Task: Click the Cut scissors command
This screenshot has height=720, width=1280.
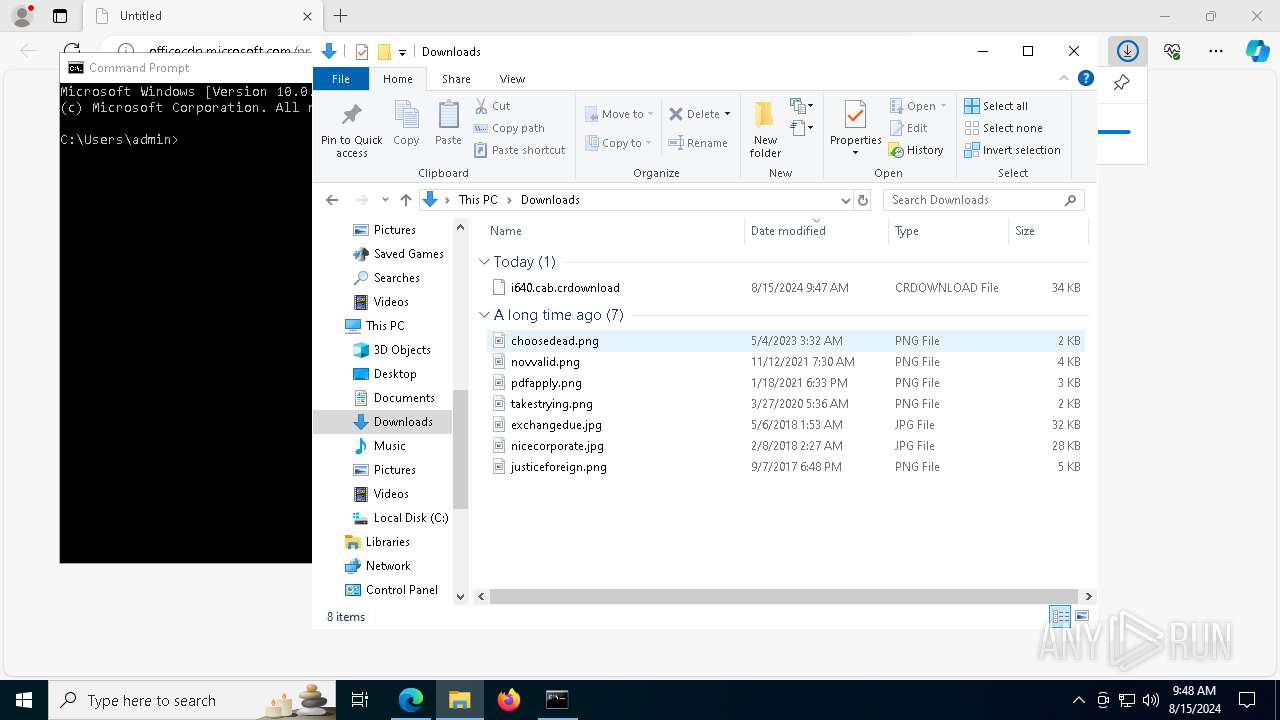Action: tap(492, 106)
